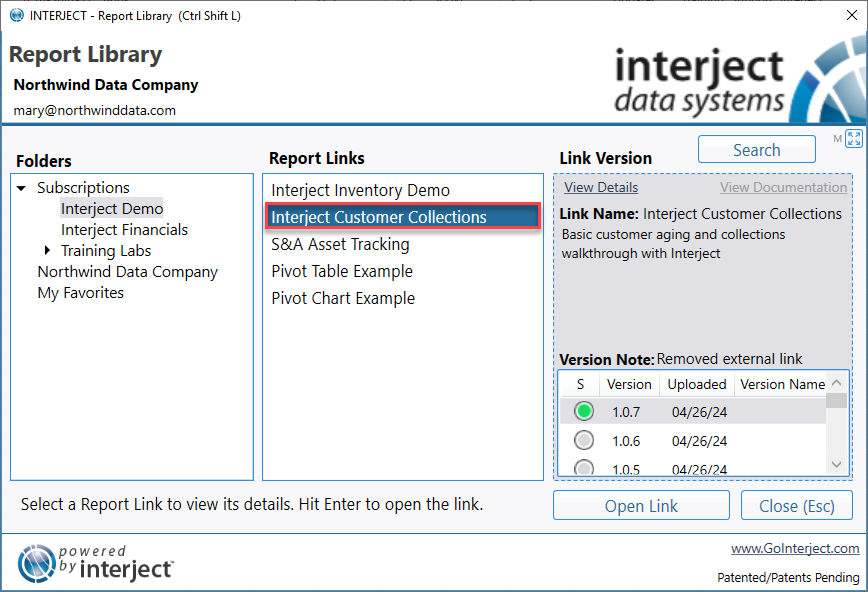868x592 pixels.
Task: Sort by the Version column header
Action: [629, 384]
